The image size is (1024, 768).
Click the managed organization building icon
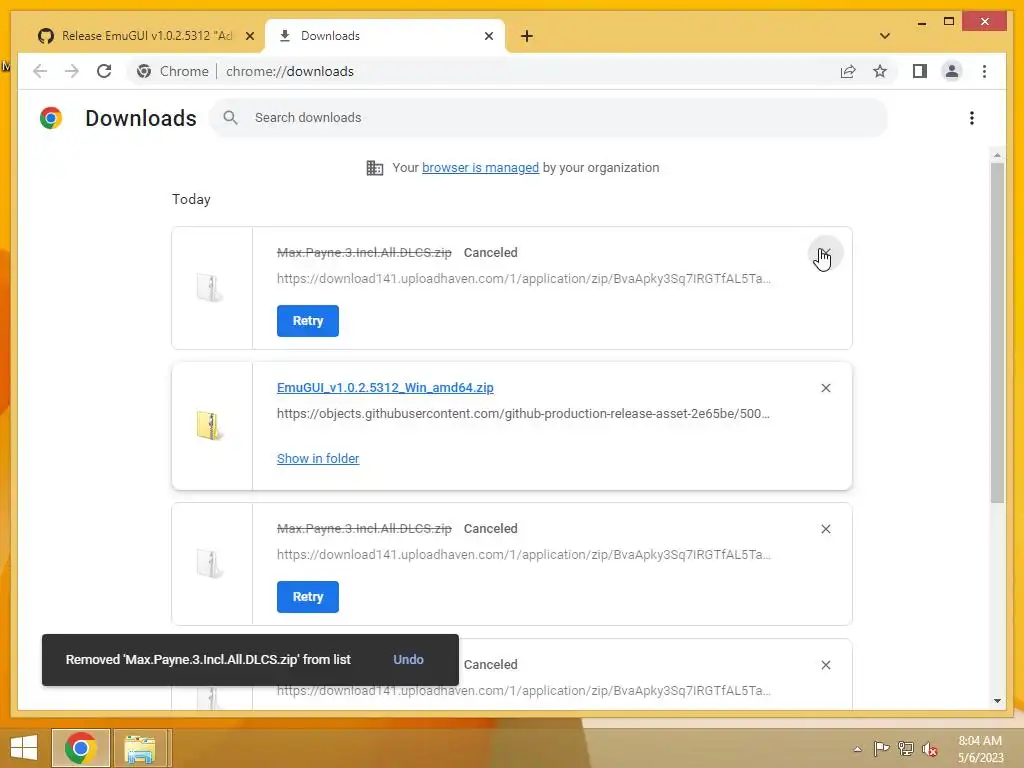click(375, 168)
